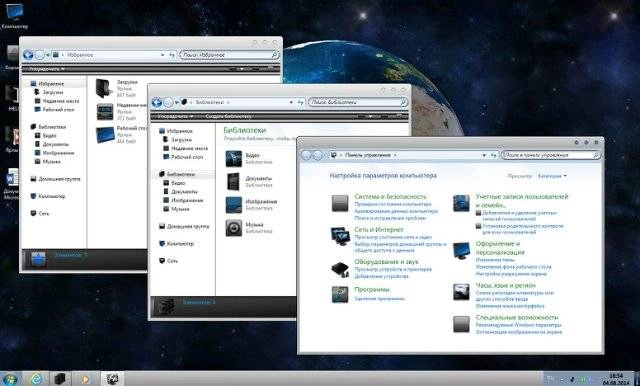This screenshot has width=640, height=386.
Task: Click the Control Panel search field
Action: point(551,155)
